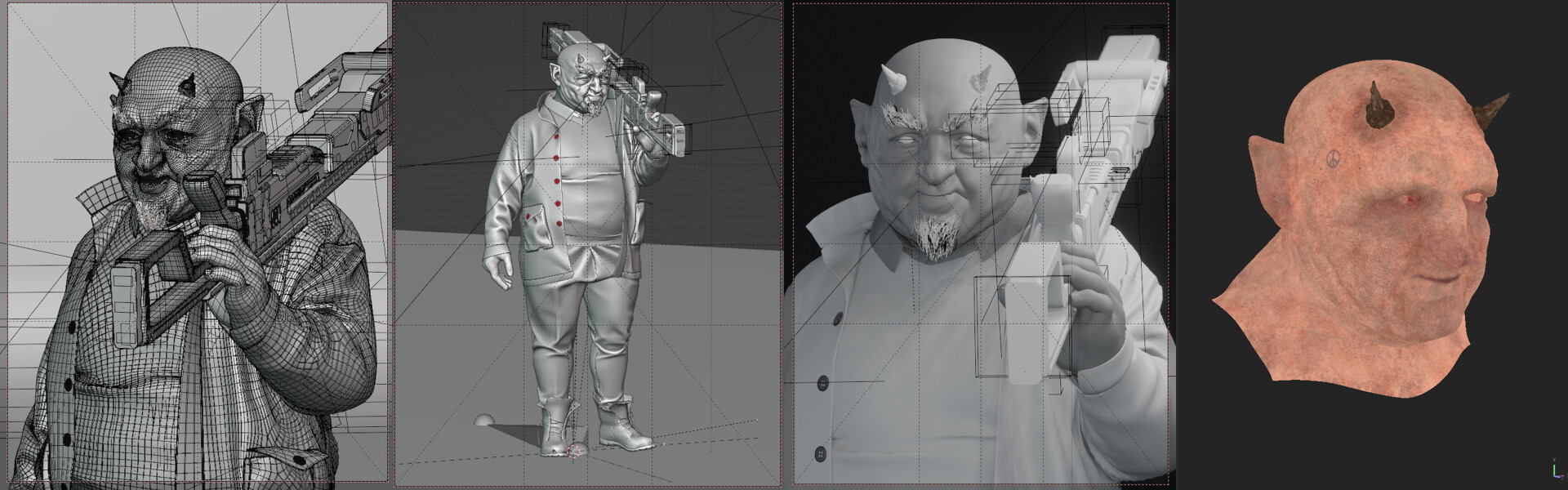Click the dark coat button in clay render

point(822,381)
